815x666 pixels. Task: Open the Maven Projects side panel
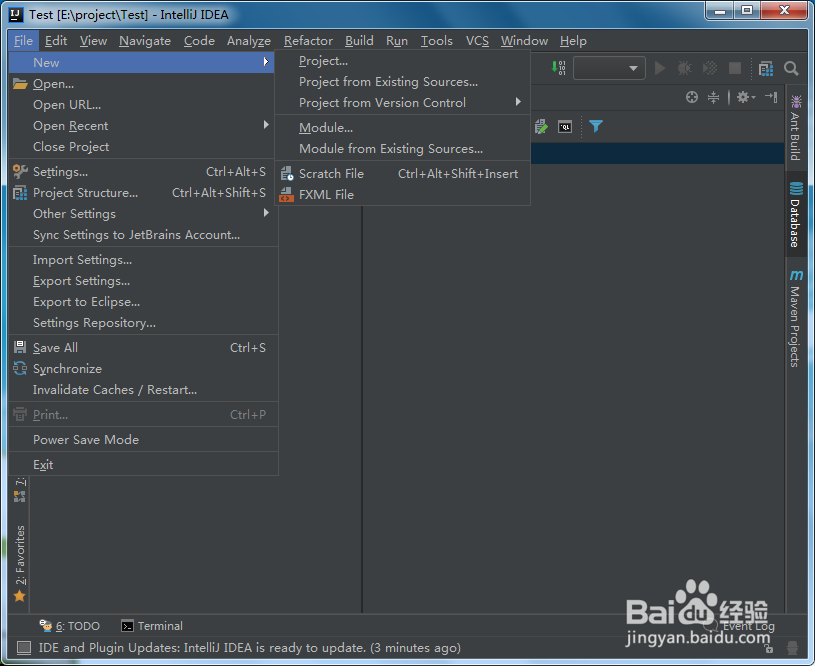[795, 318]
